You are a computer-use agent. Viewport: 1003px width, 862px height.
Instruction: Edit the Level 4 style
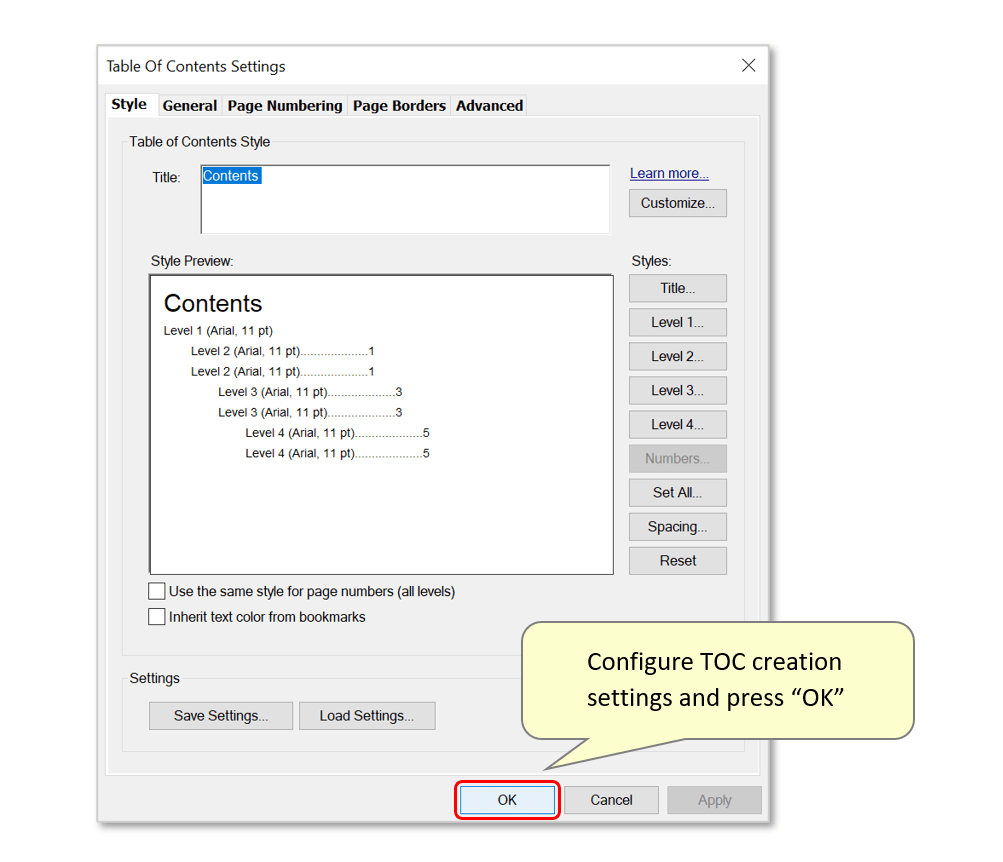click(x=677, y=425)
